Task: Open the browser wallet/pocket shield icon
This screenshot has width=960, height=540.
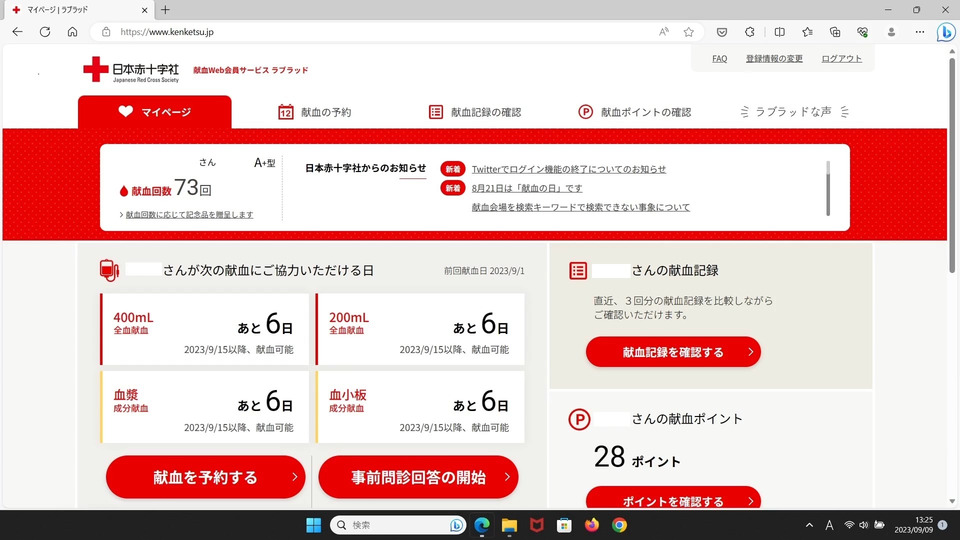Action: 722,32
